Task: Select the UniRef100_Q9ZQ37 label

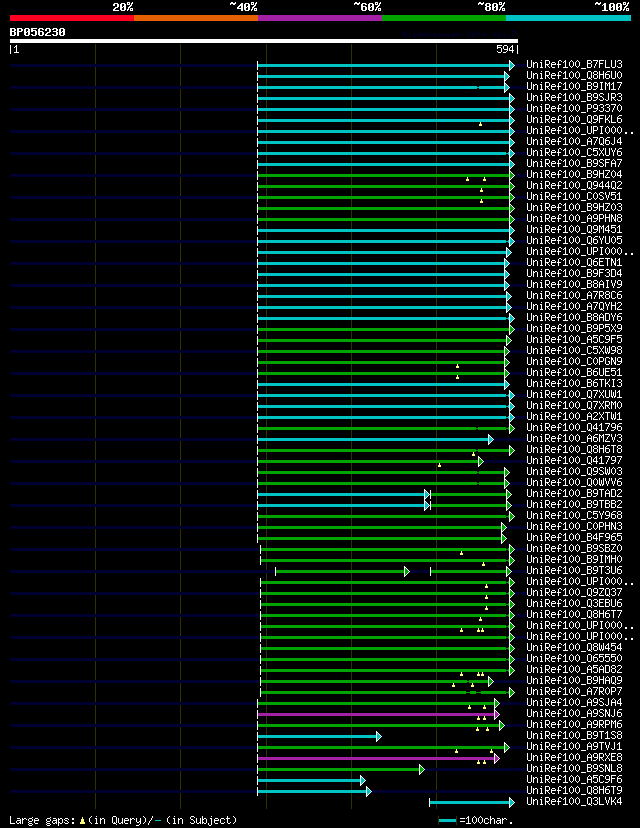Action: [x=575, y=592]
